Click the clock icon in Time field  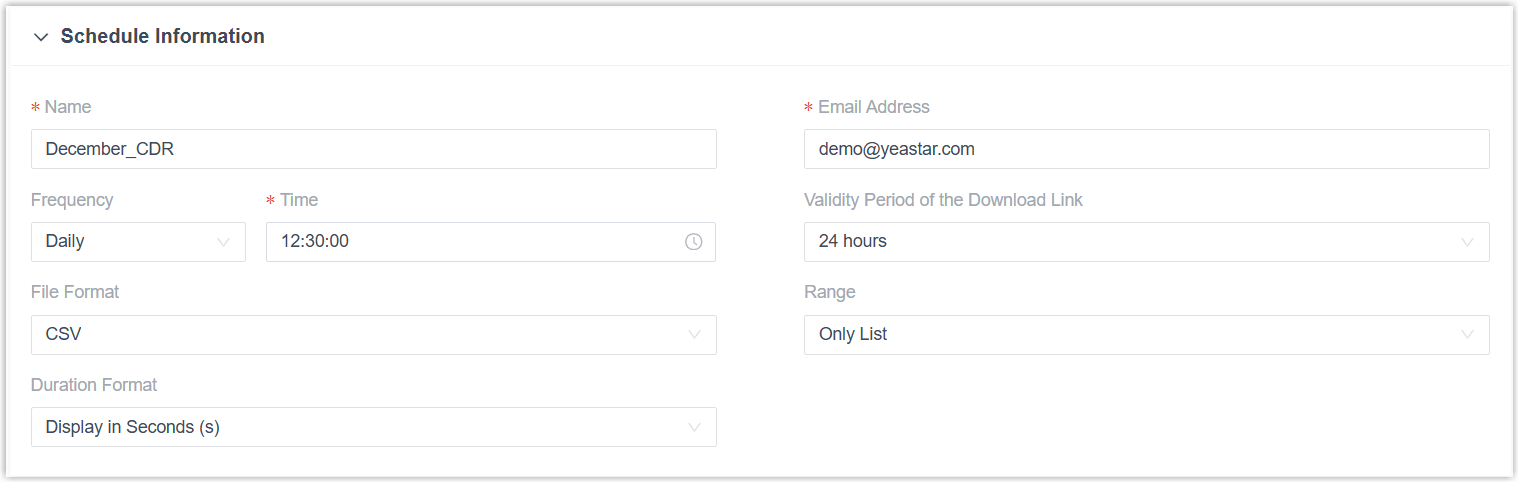tap(694, 242)
